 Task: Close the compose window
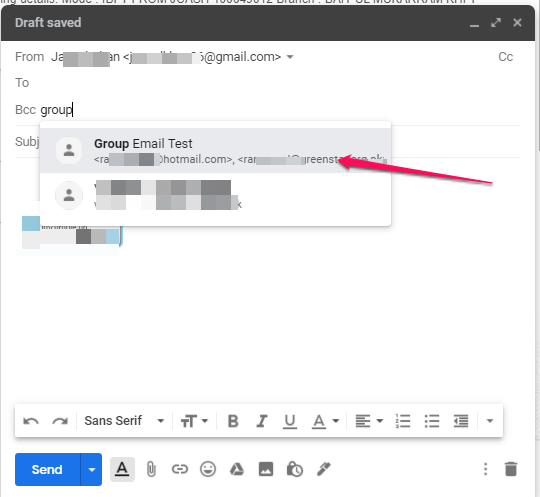(517, 23)
